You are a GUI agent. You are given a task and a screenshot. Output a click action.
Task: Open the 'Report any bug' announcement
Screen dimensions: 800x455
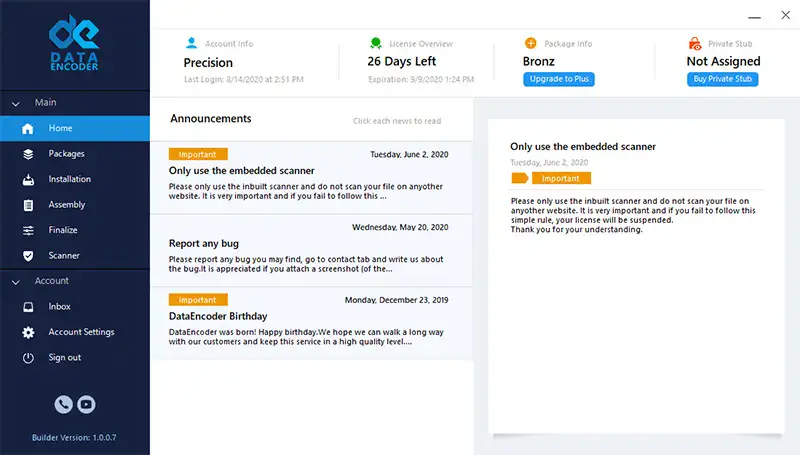(x=311, y=250)
